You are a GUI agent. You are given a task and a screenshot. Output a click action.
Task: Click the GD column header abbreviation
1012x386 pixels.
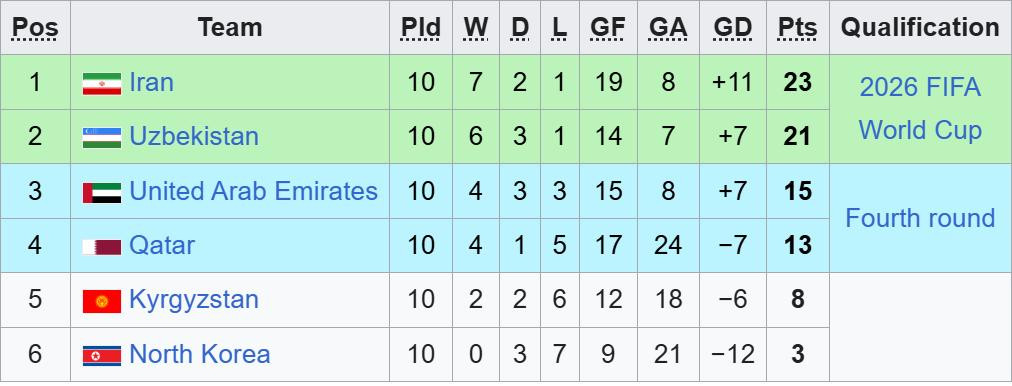(733, 28)
